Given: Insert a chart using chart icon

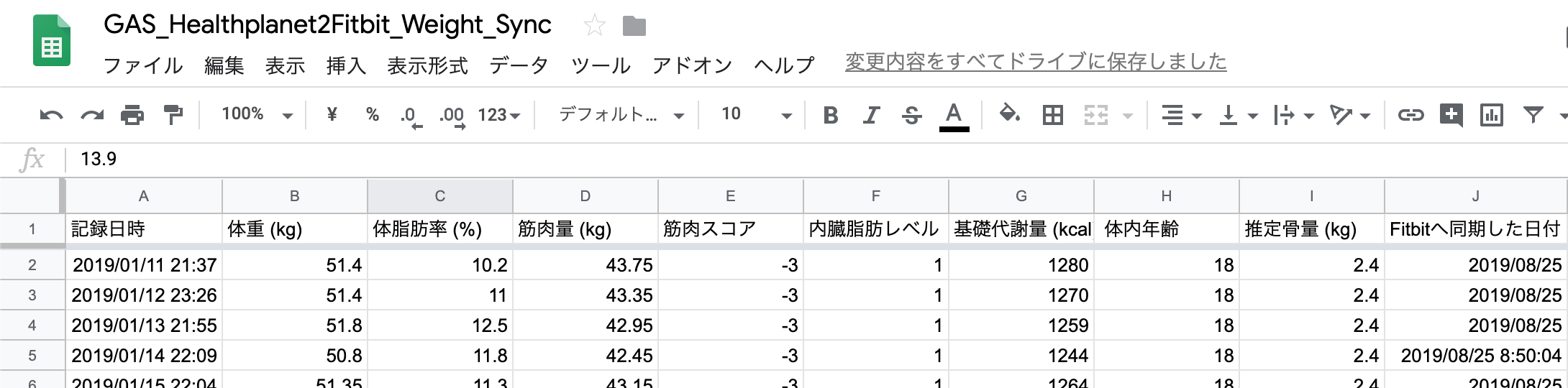Looking at the screenshot, I should (x=1492, y=115).
